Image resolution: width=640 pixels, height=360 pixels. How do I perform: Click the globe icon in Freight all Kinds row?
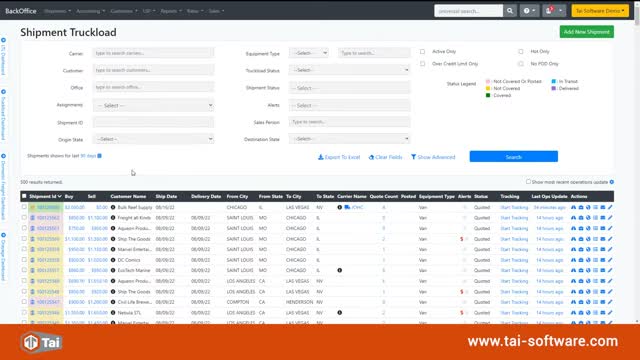pos(588,218)
